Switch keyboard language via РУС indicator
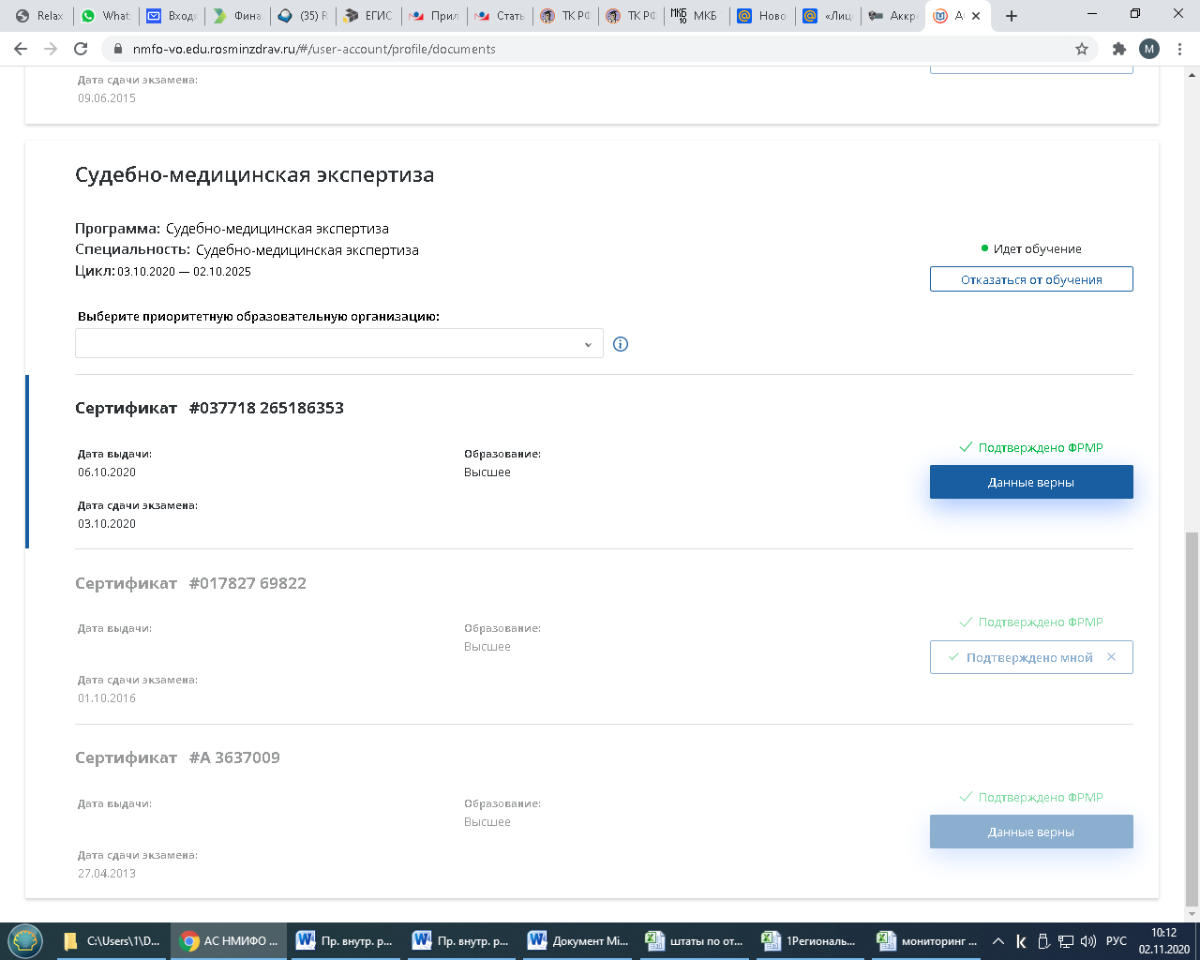This screenshot has height=960, width=1200. pos(1116,941)
